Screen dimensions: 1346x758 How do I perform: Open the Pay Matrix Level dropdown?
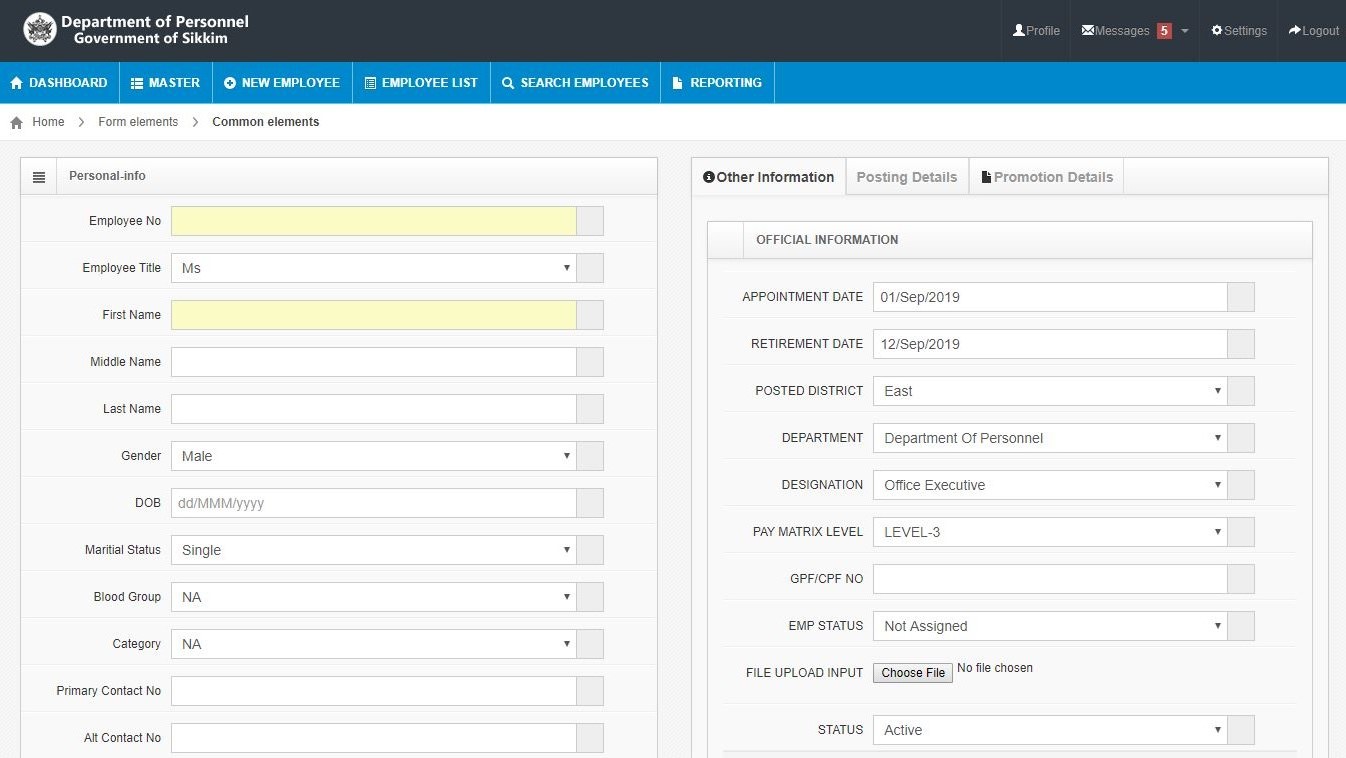click(x=1050, y=532)
